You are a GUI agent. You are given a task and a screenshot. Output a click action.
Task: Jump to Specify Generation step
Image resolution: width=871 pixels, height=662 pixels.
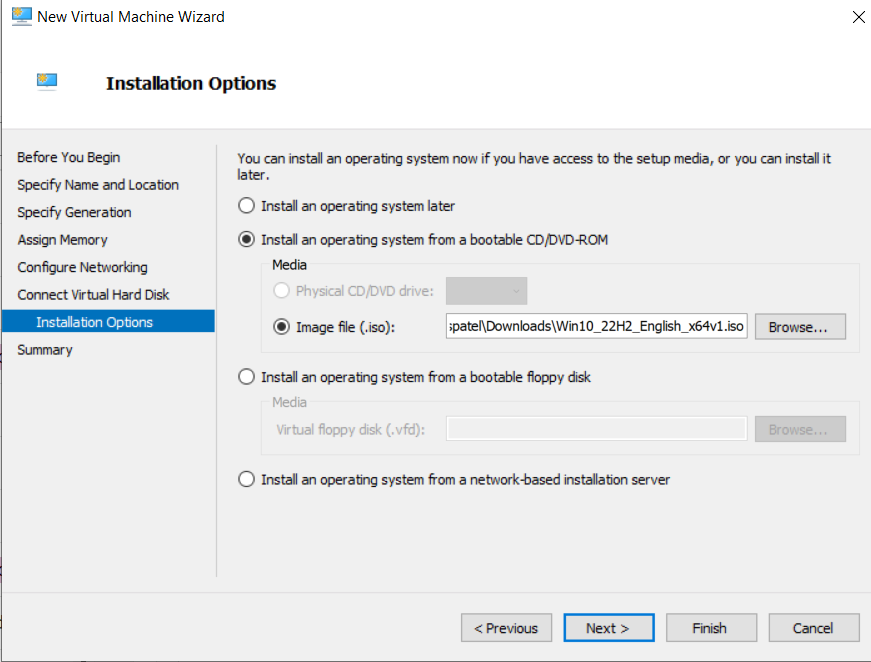tap(74, 212)
